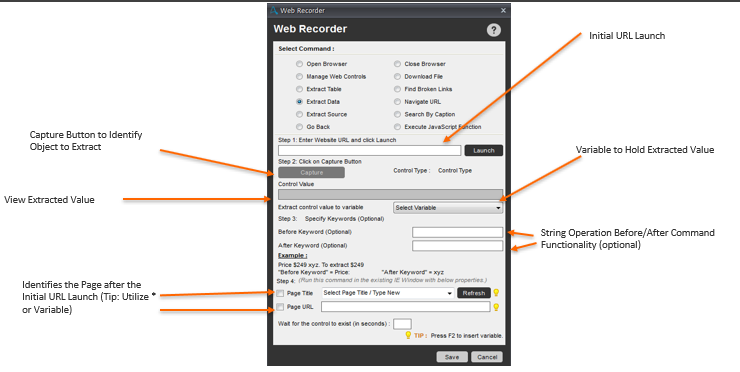
Task: Click the 'Select Command :' label
Action: pyautogui.click(x=306, y=49)
